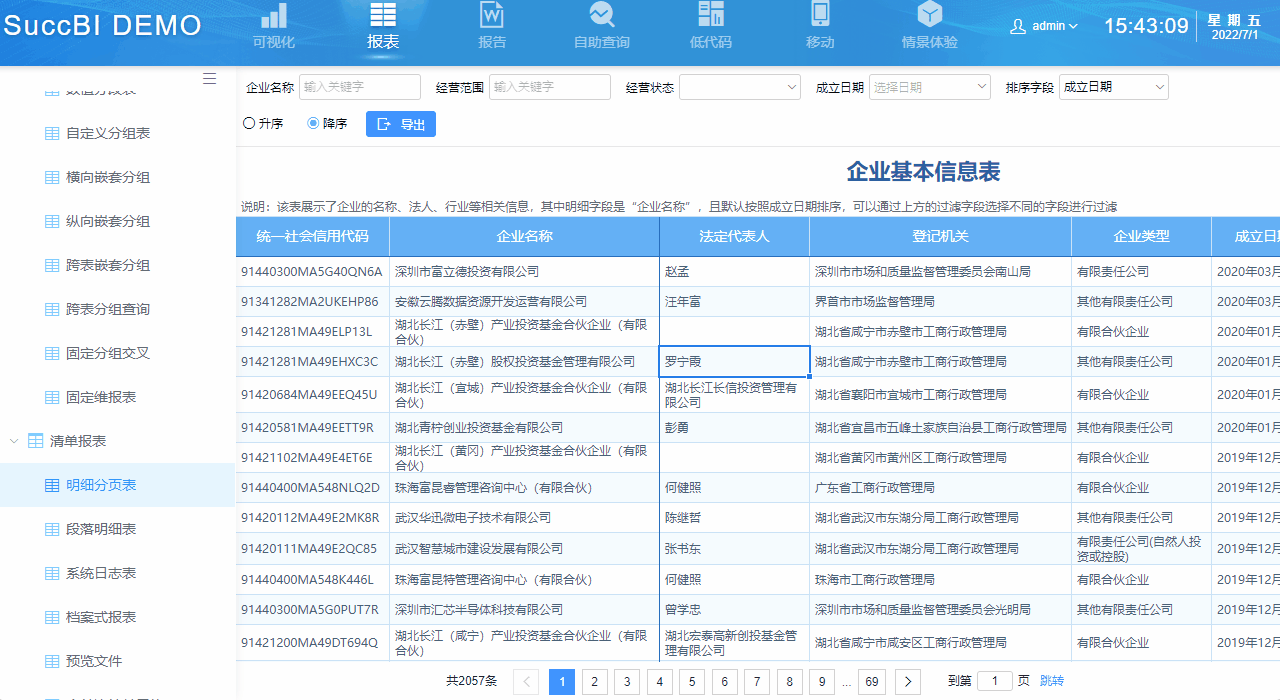1280x700 pixels.
Task: Click the admin user avatar icon
Action: point(1018,26)
